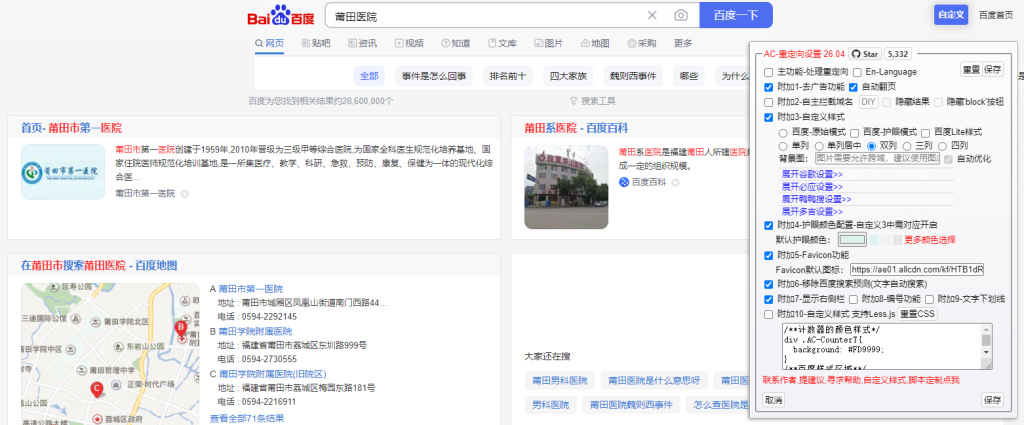This screenshot has width=1024, height=425.
Task: Expand 展开鸭鸭搜设置>>
Action: [x=816, y=199]
